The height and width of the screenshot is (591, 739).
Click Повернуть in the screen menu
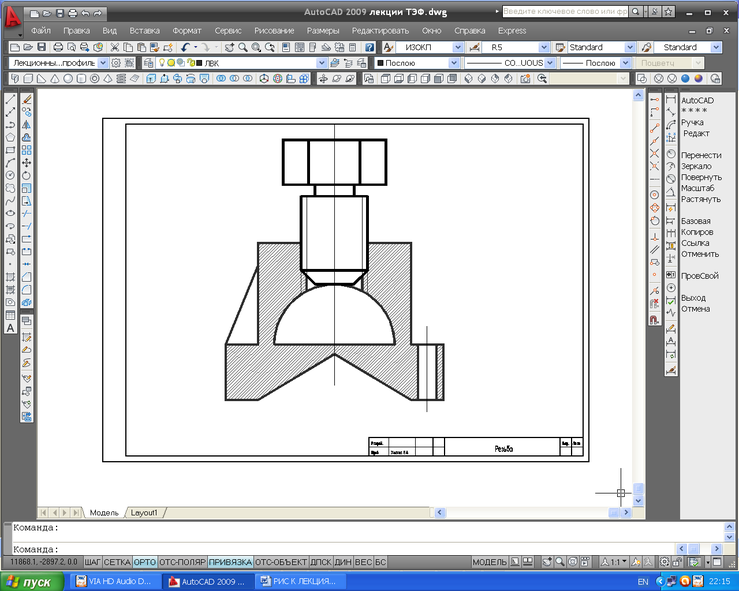click(701, 177)
